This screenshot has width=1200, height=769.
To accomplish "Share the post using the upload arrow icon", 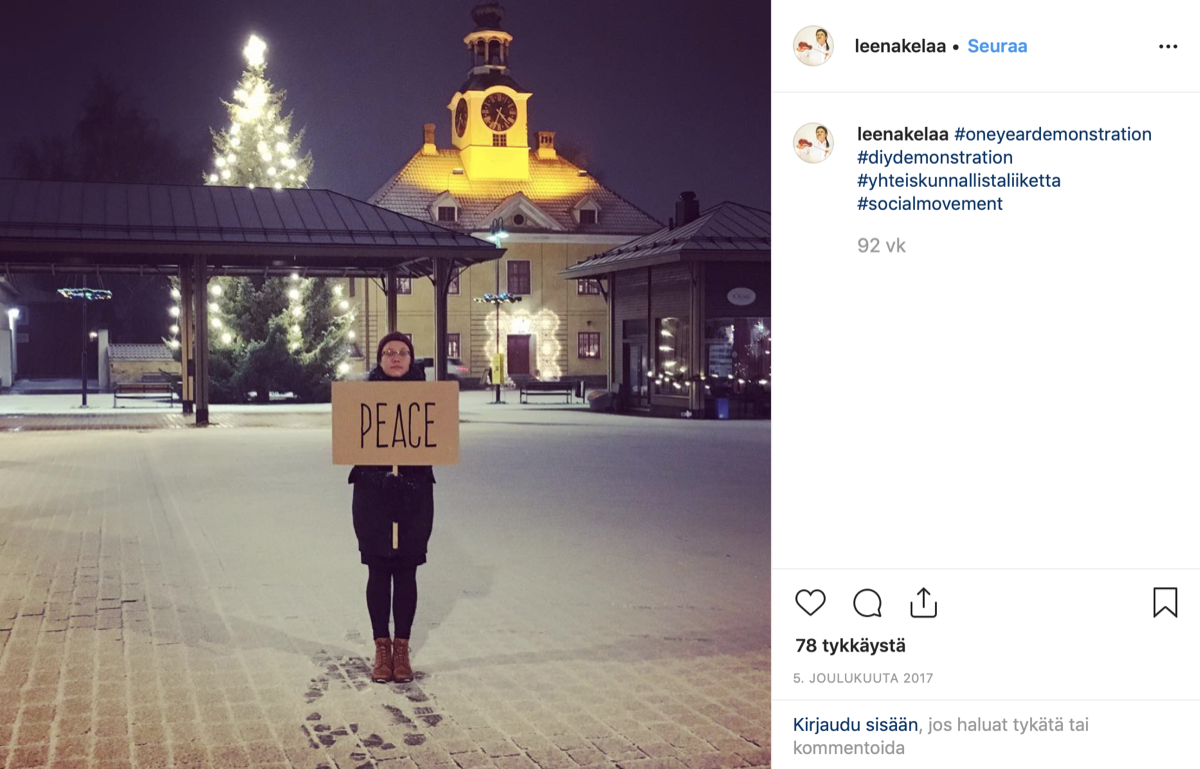I will 923,602.
